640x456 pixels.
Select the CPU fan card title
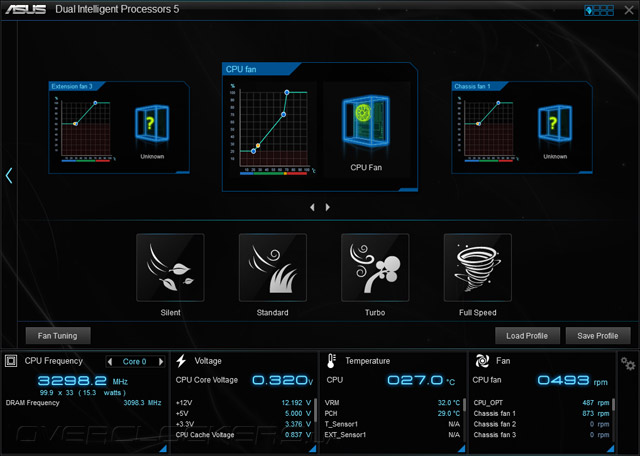[x=241, y=69]
